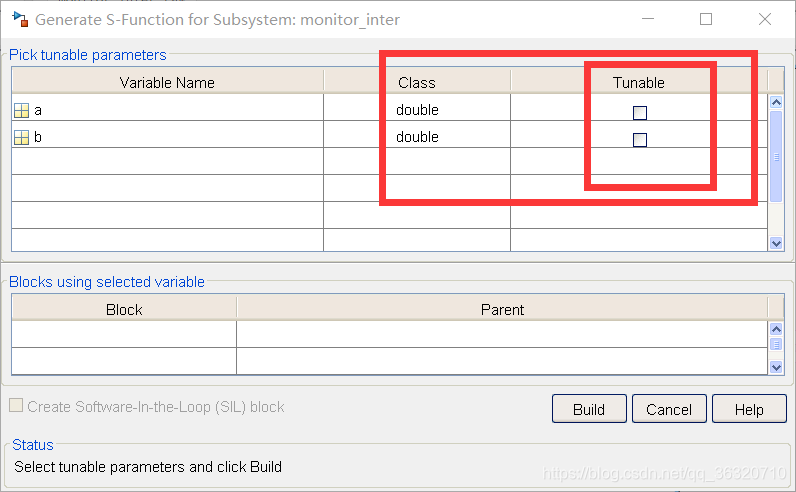
Task: Click the Block column header
Action: click(x=124, y=309)
